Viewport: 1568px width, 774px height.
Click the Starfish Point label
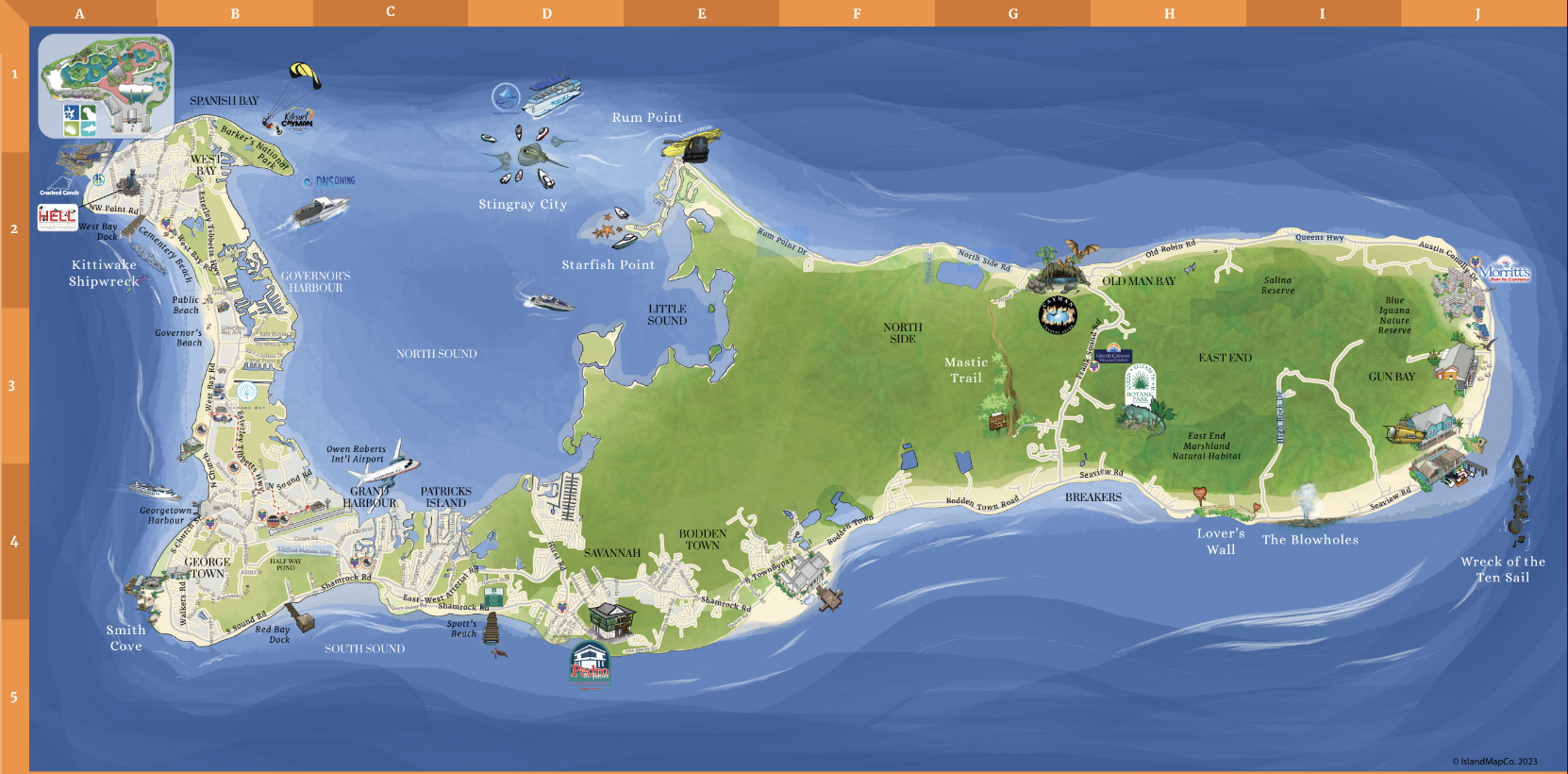(x=608, y=265)
